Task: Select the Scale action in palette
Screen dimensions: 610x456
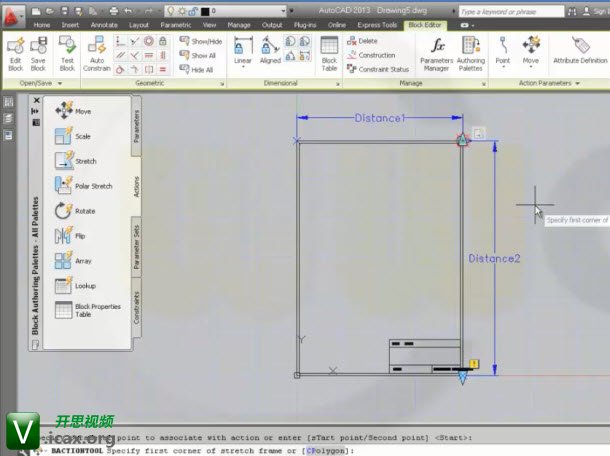Action: (x=73, y=136)
